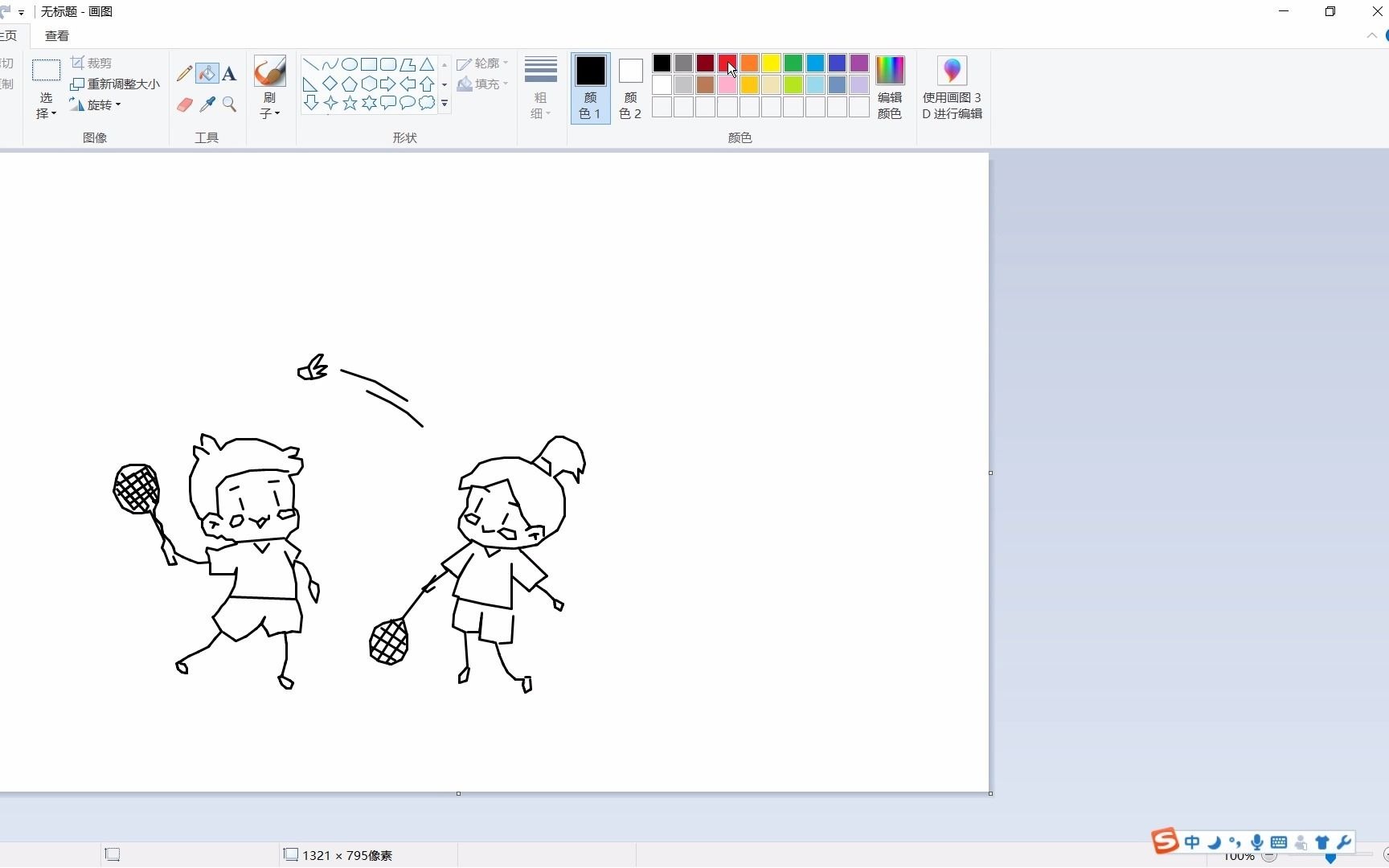Expand the full shapes gallery
Viewport: 1389px width, 868px height.
pos(445,103)
